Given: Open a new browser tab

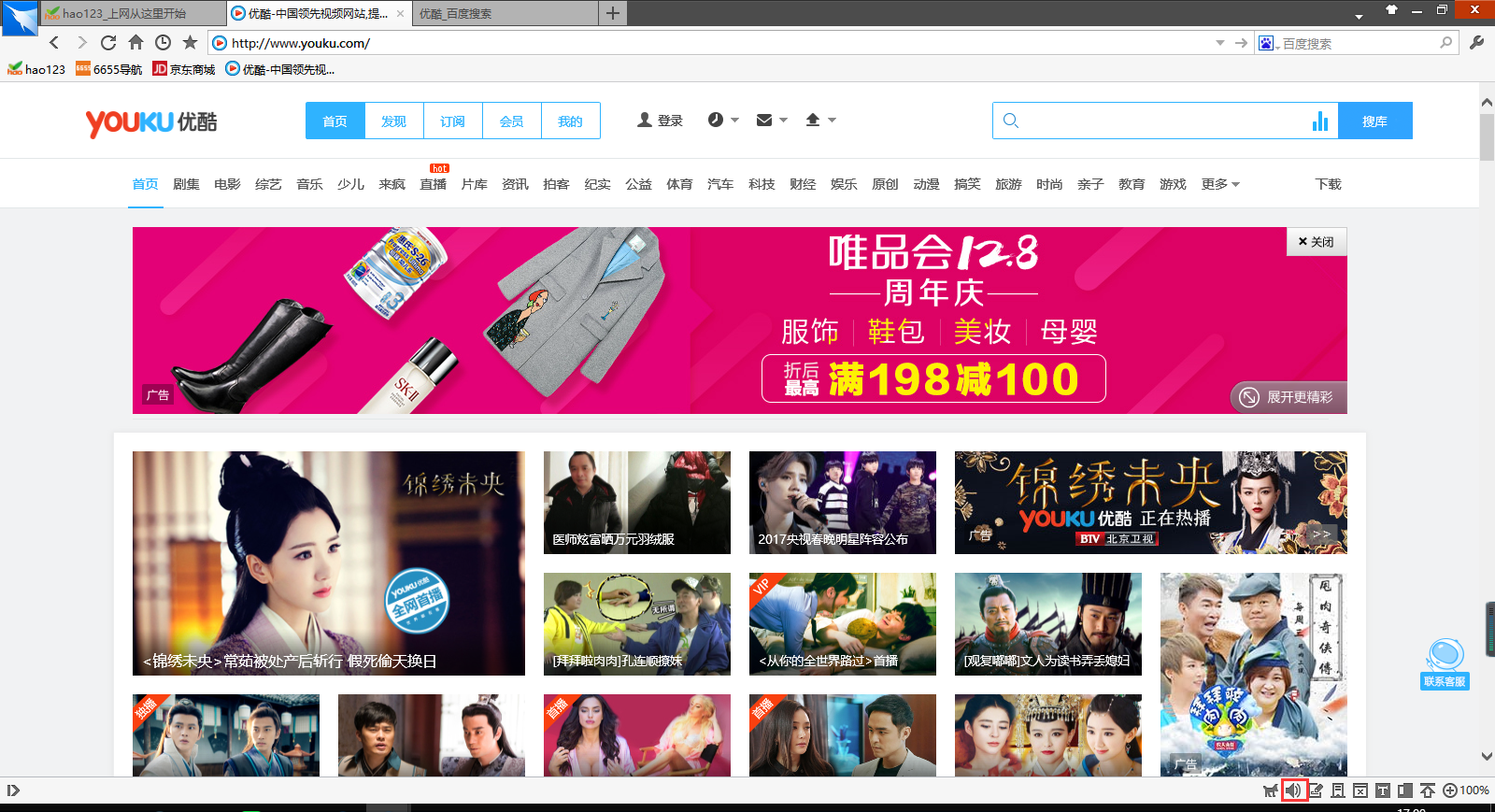Looking at the screenshot, I should click(x=613, y=13).
